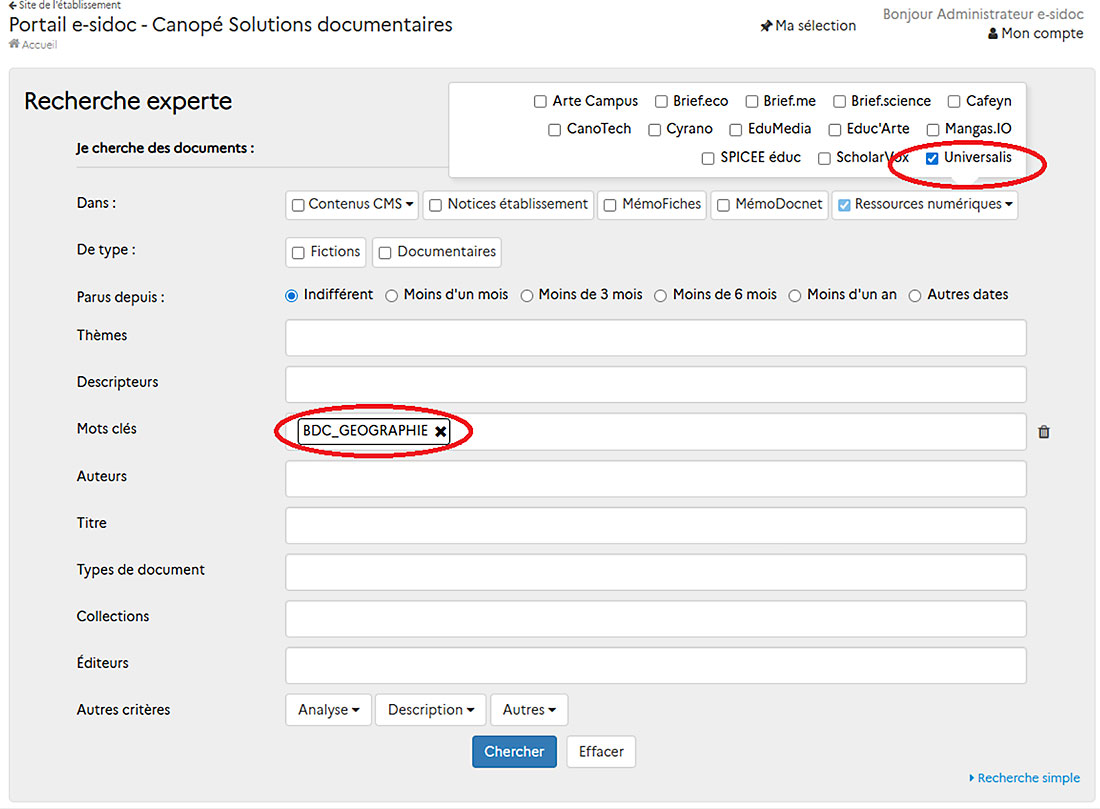Image resolution: width=1100 pixels, height=809 pixels.
Task: Click the Accueil home icon
Action: click(x=14, y=44)
